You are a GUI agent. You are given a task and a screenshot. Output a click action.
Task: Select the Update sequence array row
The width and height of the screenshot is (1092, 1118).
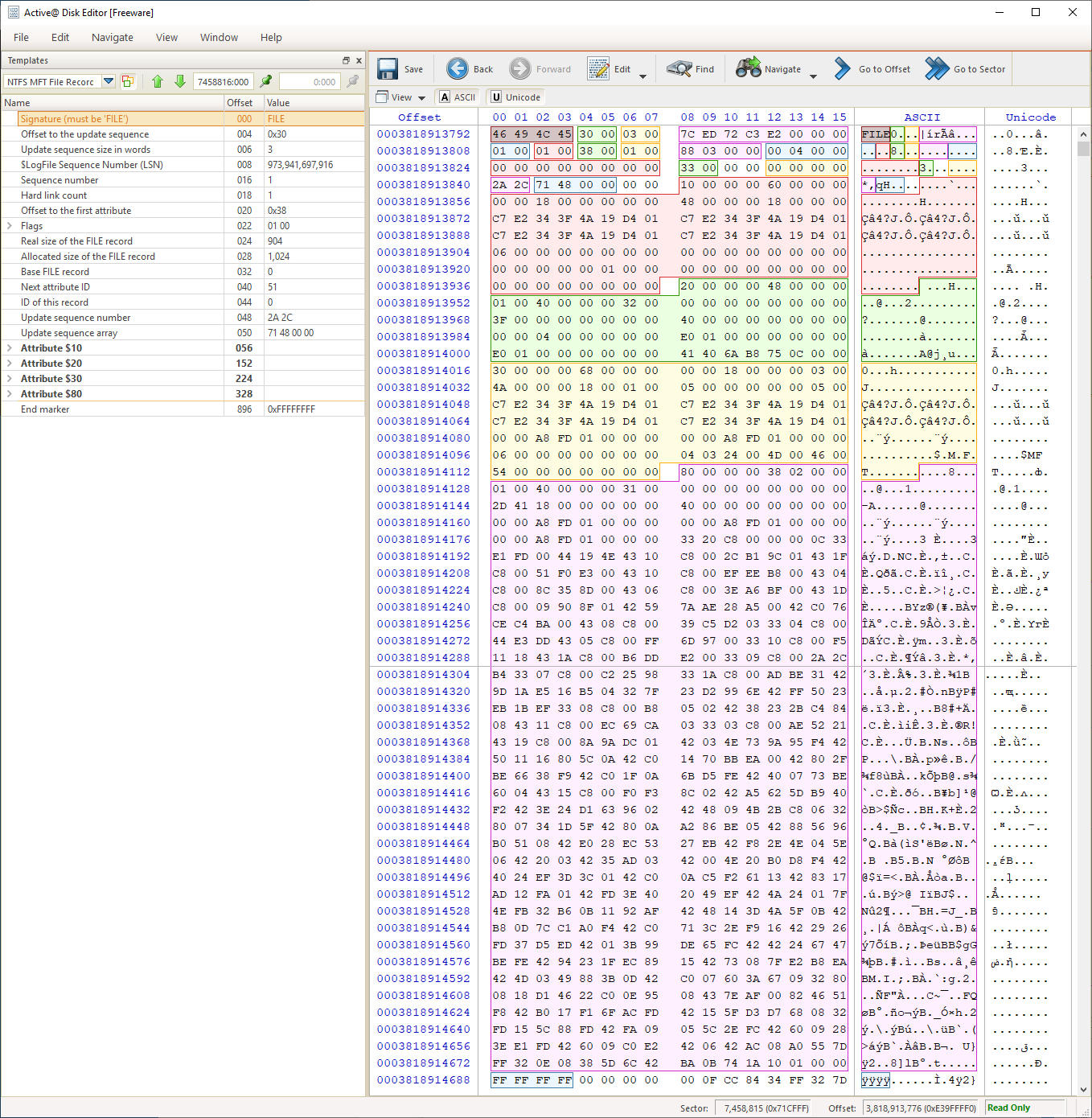click(x=183, y=333)
